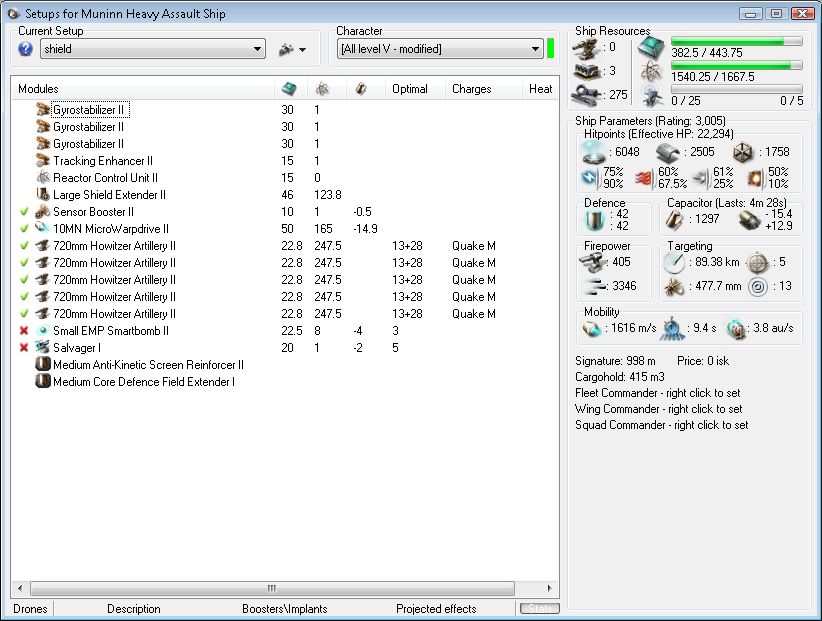Click the Defence tank icon
Screen dimensions: 822x621
click(594, 220)
